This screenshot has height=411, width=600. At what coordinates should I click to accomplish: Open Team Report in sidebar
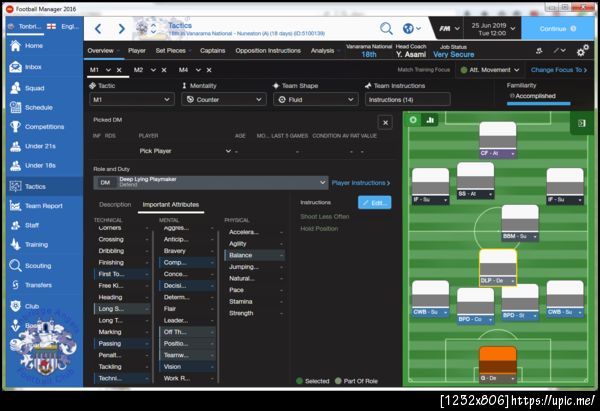(x=44, y=206)
